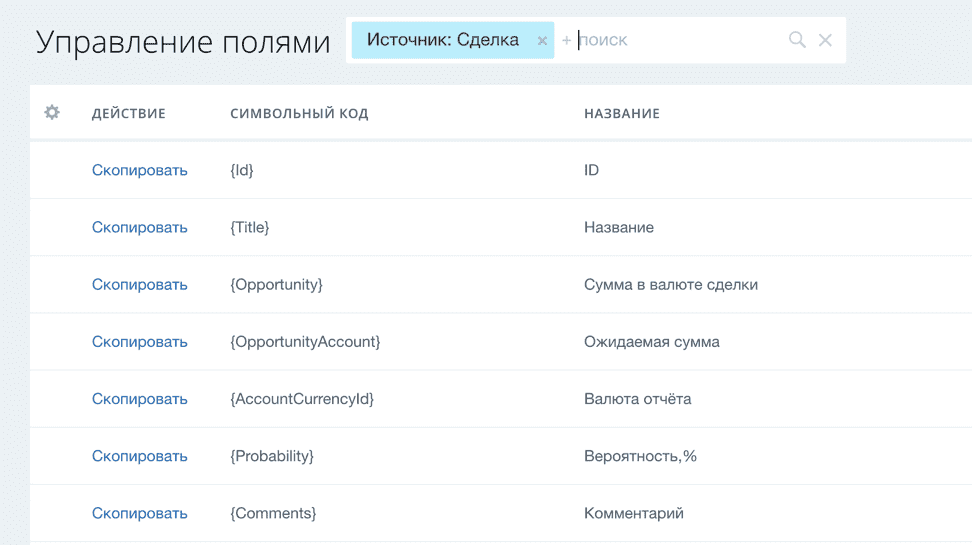The height and width of the screenshot is (545, 972).
Task: Copy the {Comments} field code
Action: (x=139, y=513)
